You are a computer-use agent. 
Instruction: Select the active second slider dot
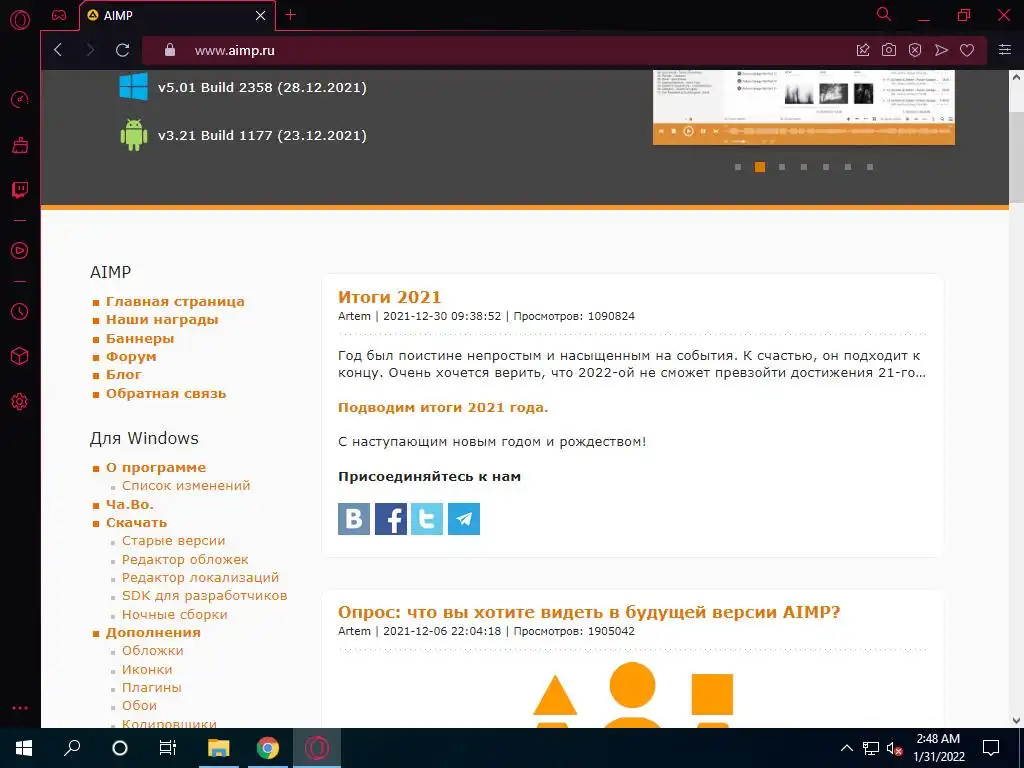click(x=760, y=167)
